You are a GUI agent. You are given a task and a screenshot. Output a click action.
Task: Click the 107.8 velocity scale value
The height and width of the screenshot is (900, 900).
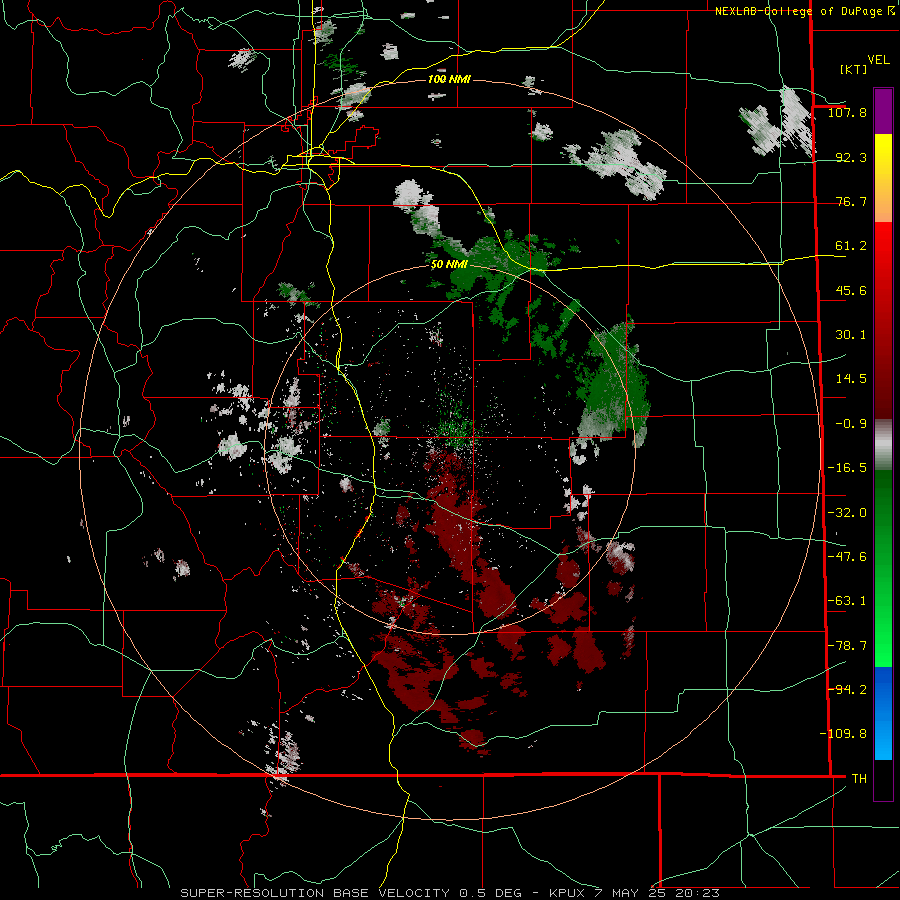pos(847,112)
